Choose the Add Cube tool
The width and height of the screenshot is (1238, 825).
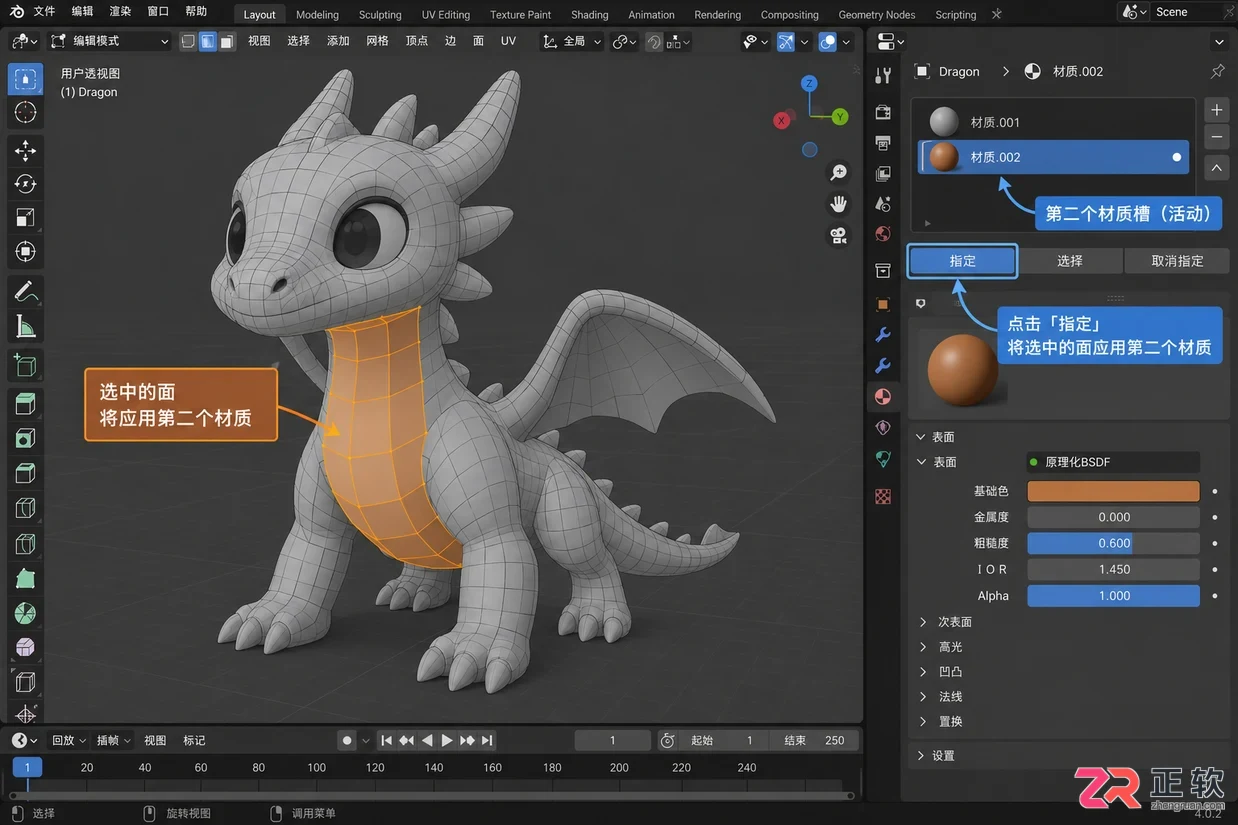[x=25, y=365]
